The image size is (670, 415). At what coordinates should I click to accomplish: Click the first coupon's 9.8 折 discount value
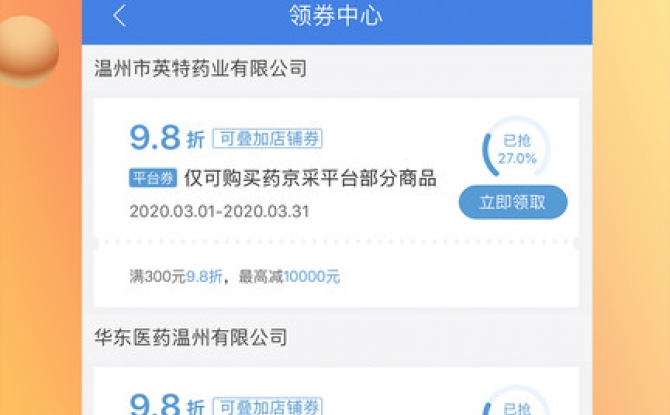tap(167, 138)
